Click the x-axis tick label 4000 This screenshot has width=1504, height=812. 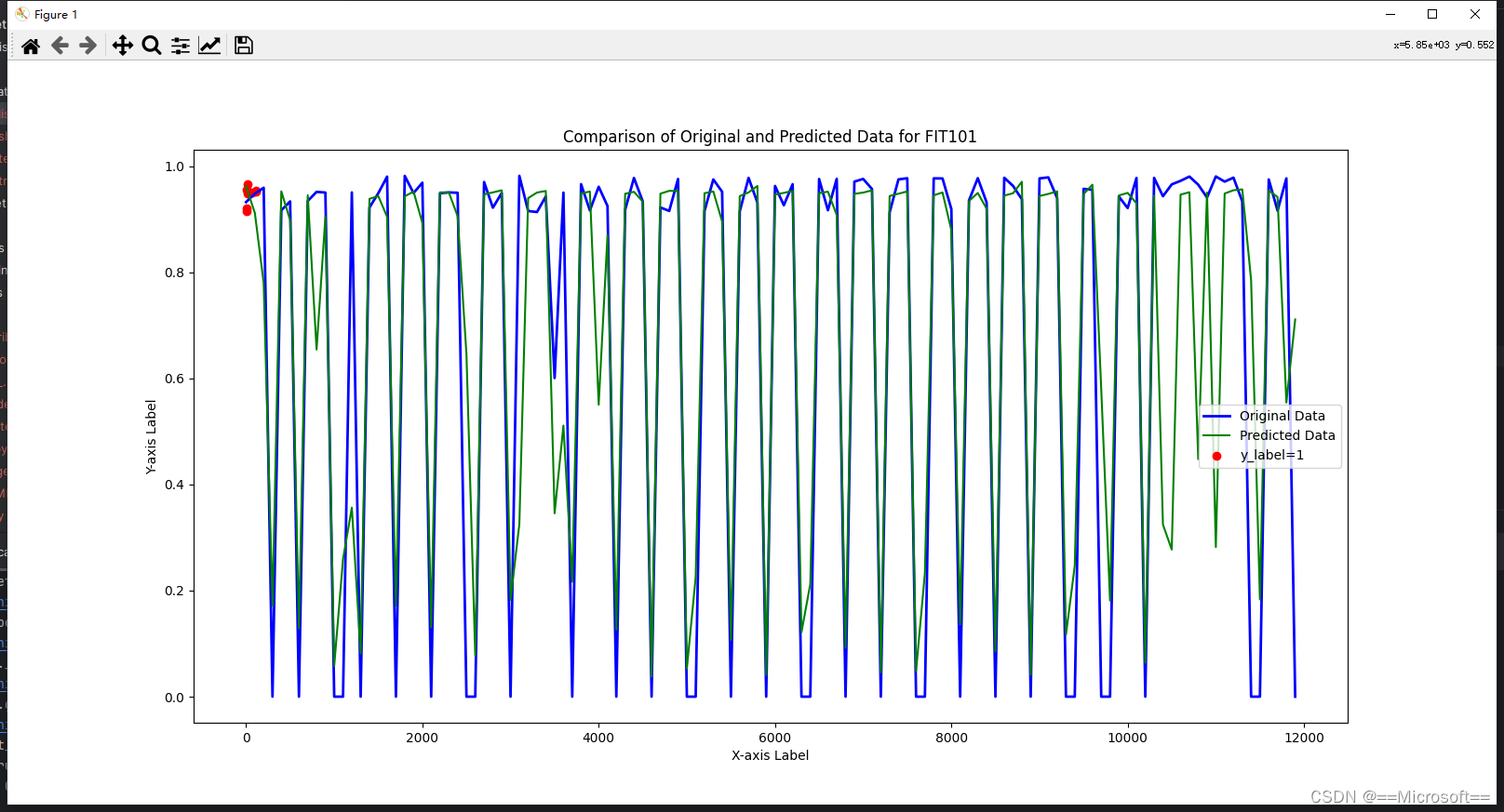(598, 738)
